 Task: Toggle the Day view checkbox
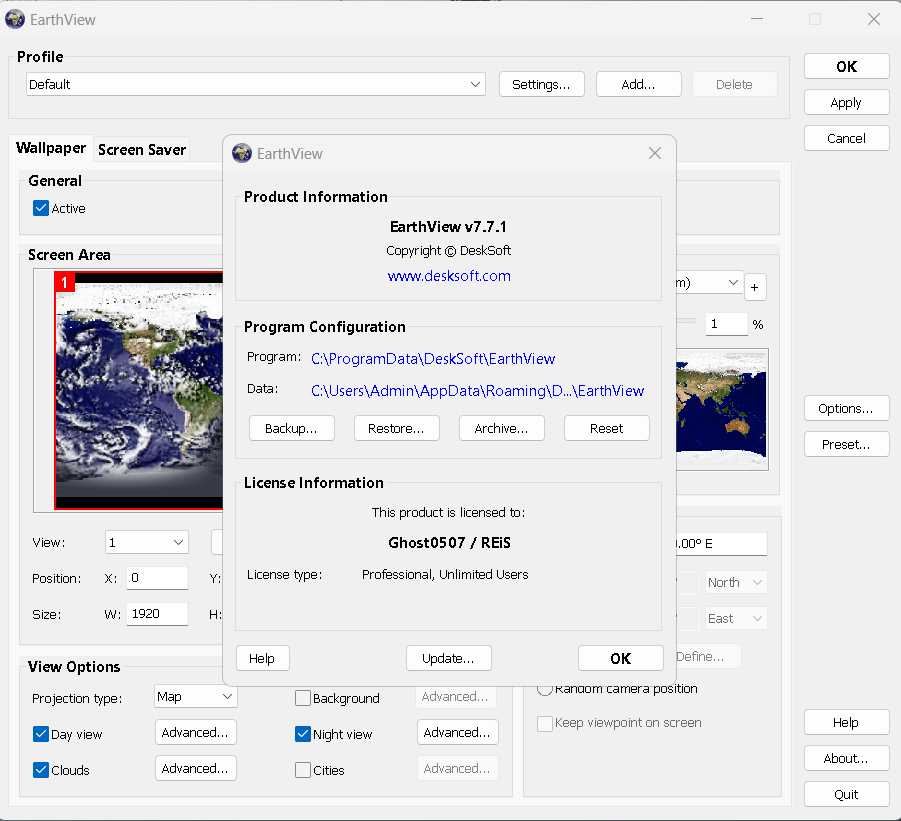(41, 734)
